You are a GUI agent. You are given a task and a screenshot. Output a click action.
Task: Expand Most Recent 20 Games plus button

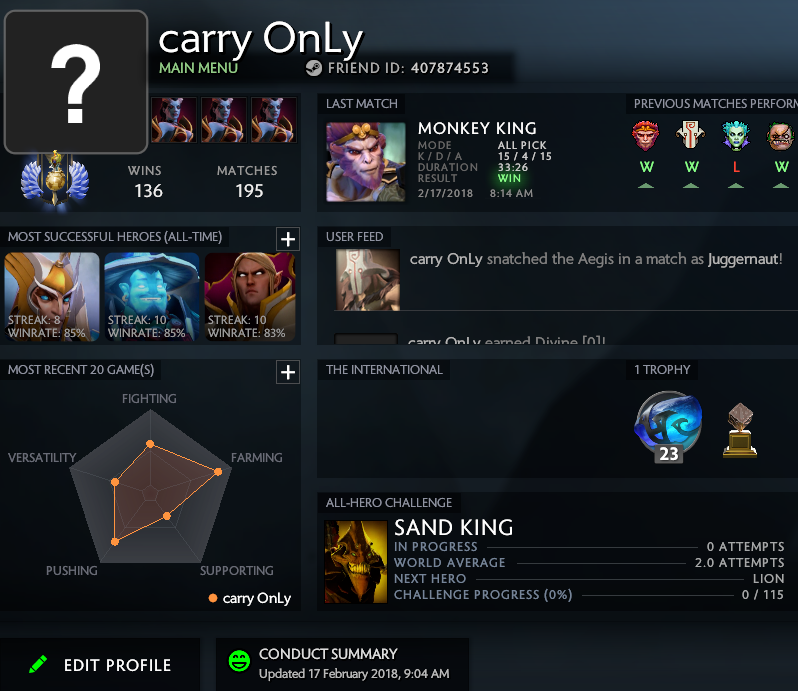click(288, 372)
